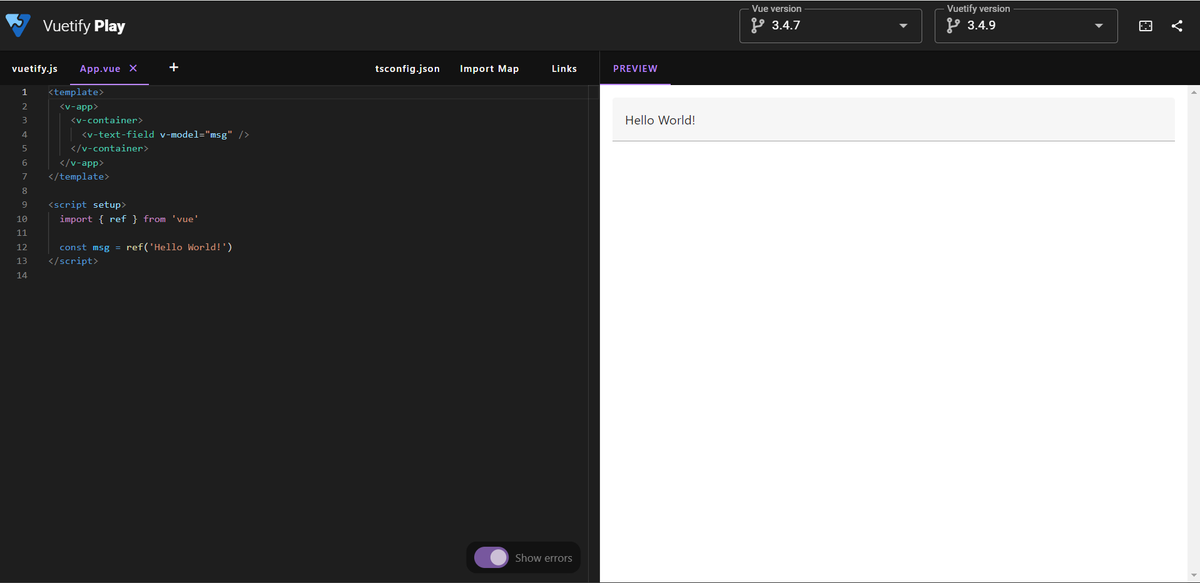Click the Hello World! text field in preview
The image size is (1200, 583).
[x=893, y=120]
